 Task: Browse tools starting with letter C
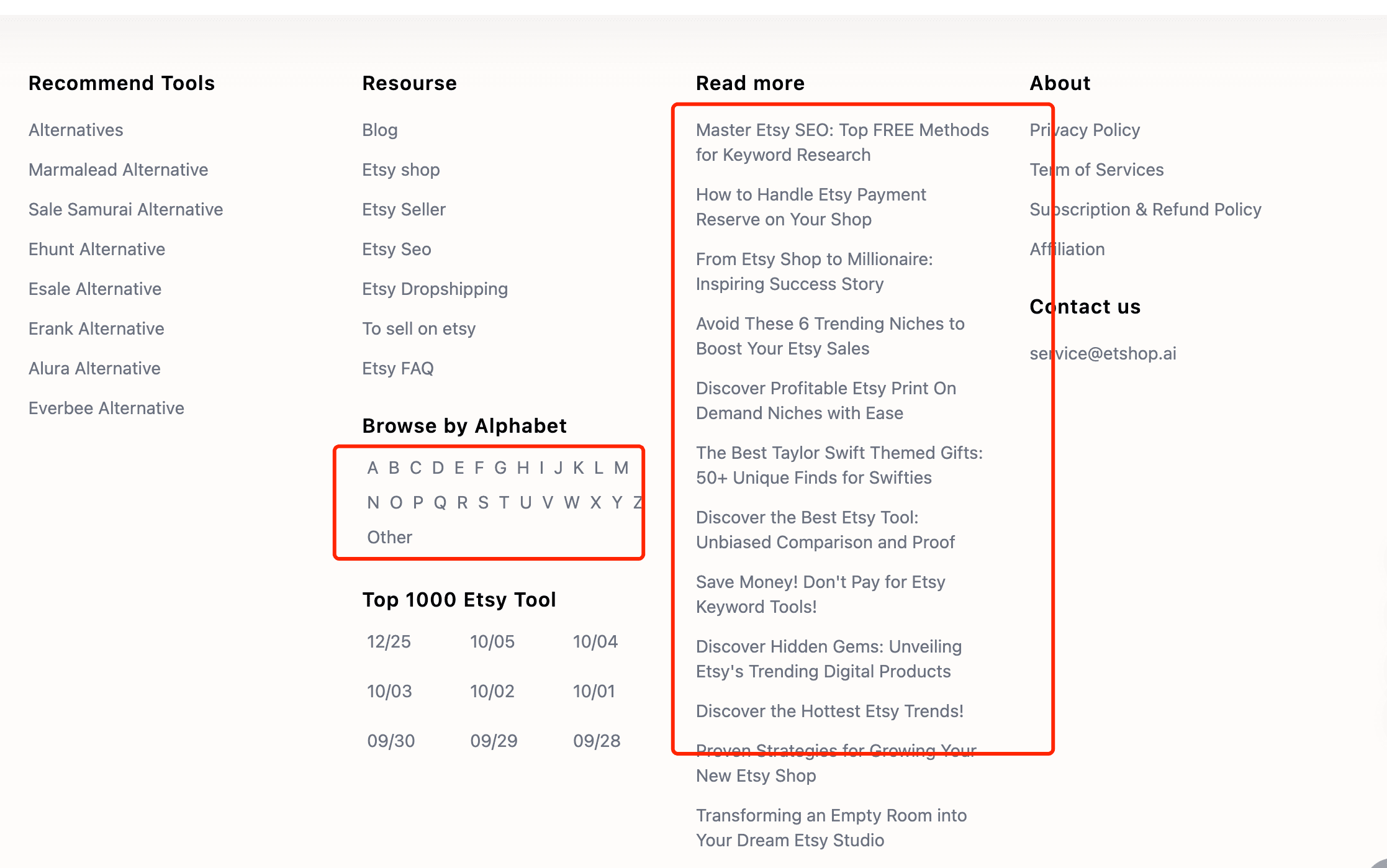tap(415, 468)
